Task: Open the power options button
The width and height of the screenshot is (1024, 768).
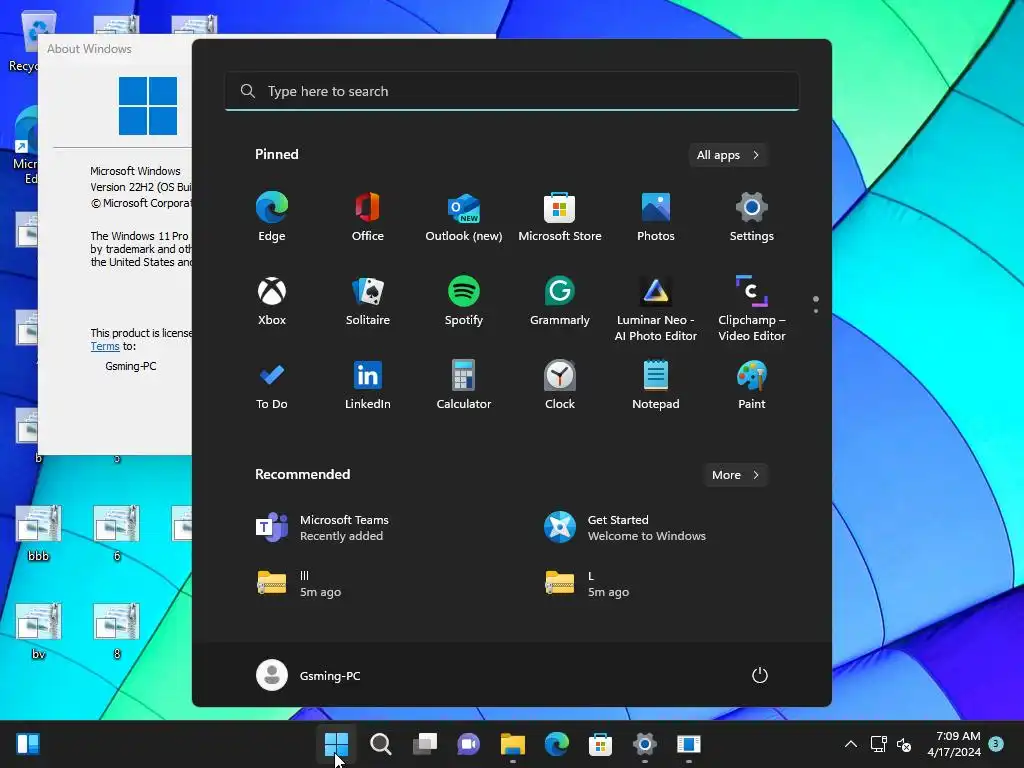Action: tap(760, 675)
